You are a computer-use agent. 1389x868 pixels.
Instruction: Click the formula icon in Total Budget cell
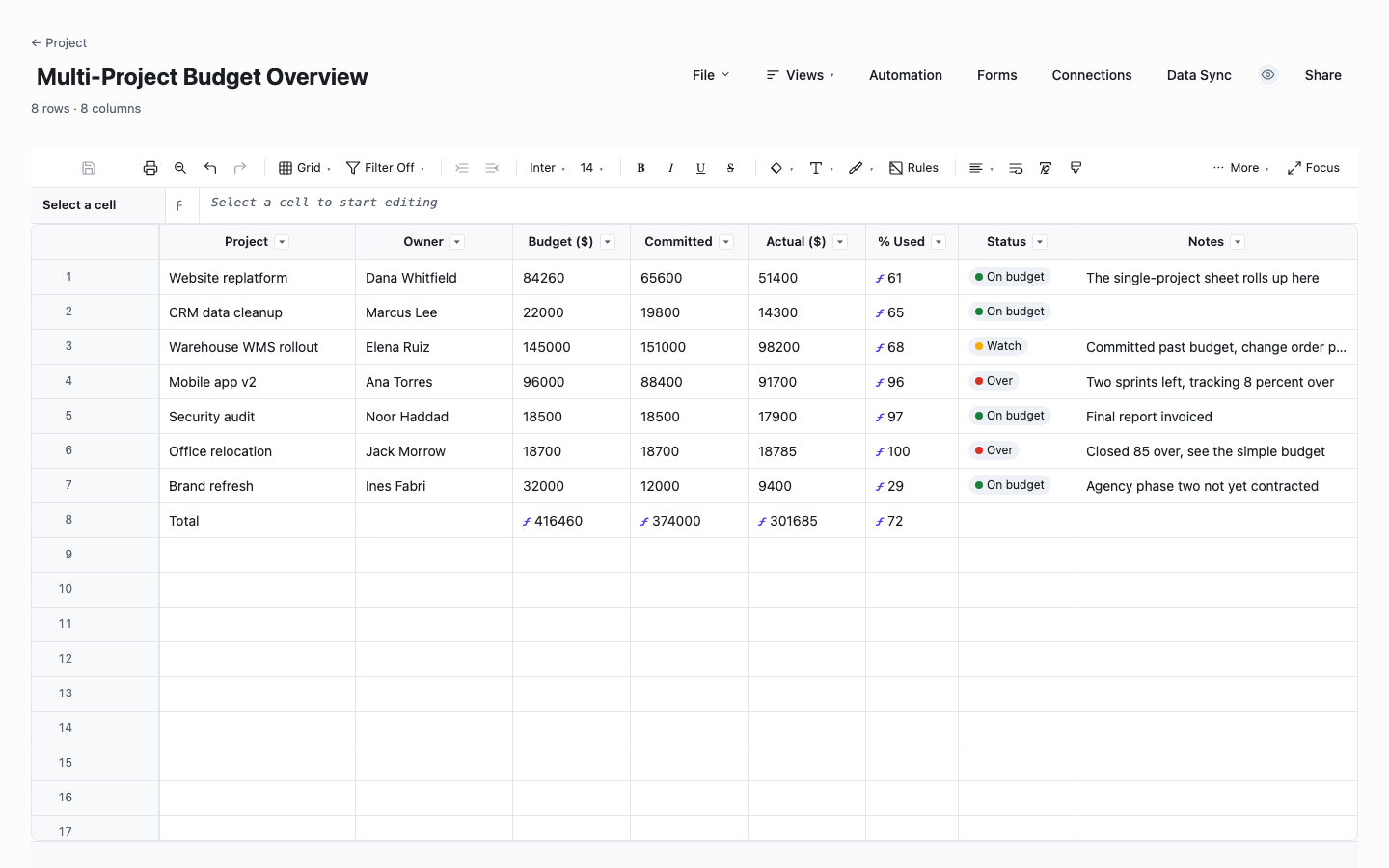(x=527, y=522)
